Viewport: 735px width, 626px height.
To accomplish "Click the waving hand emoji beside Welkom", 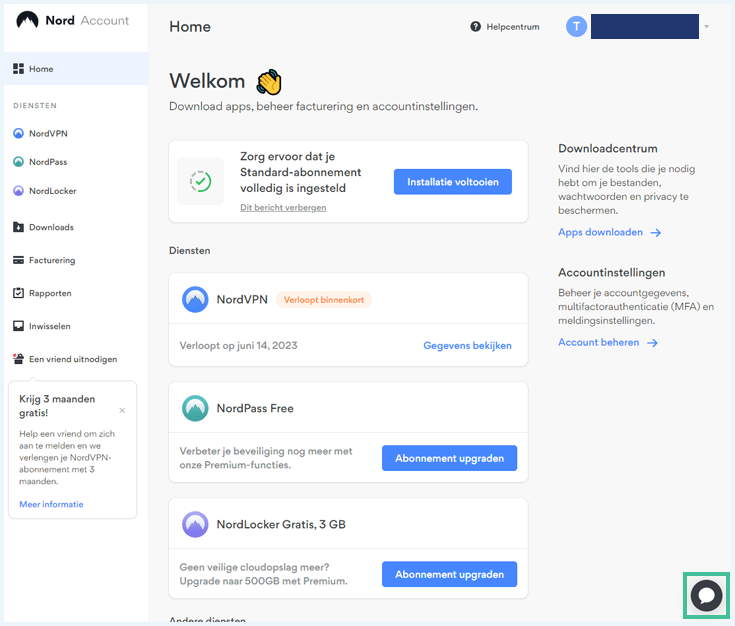I will coord(269,82).
